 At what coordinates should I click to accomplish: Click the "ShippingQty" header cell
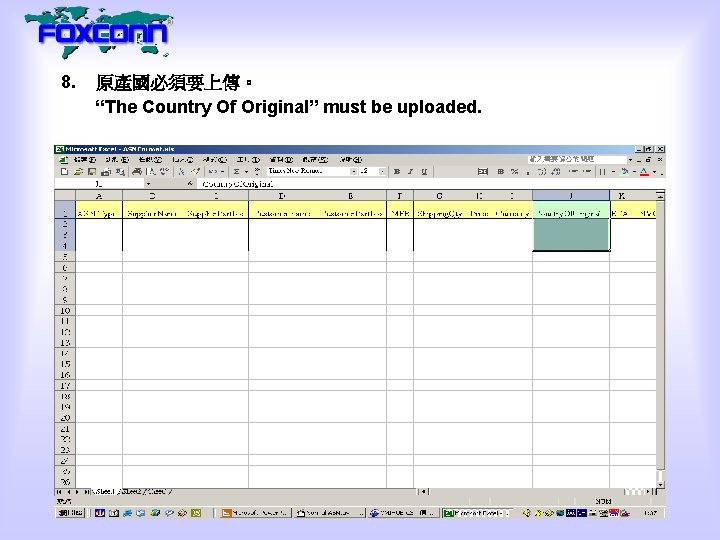[439, 209]
